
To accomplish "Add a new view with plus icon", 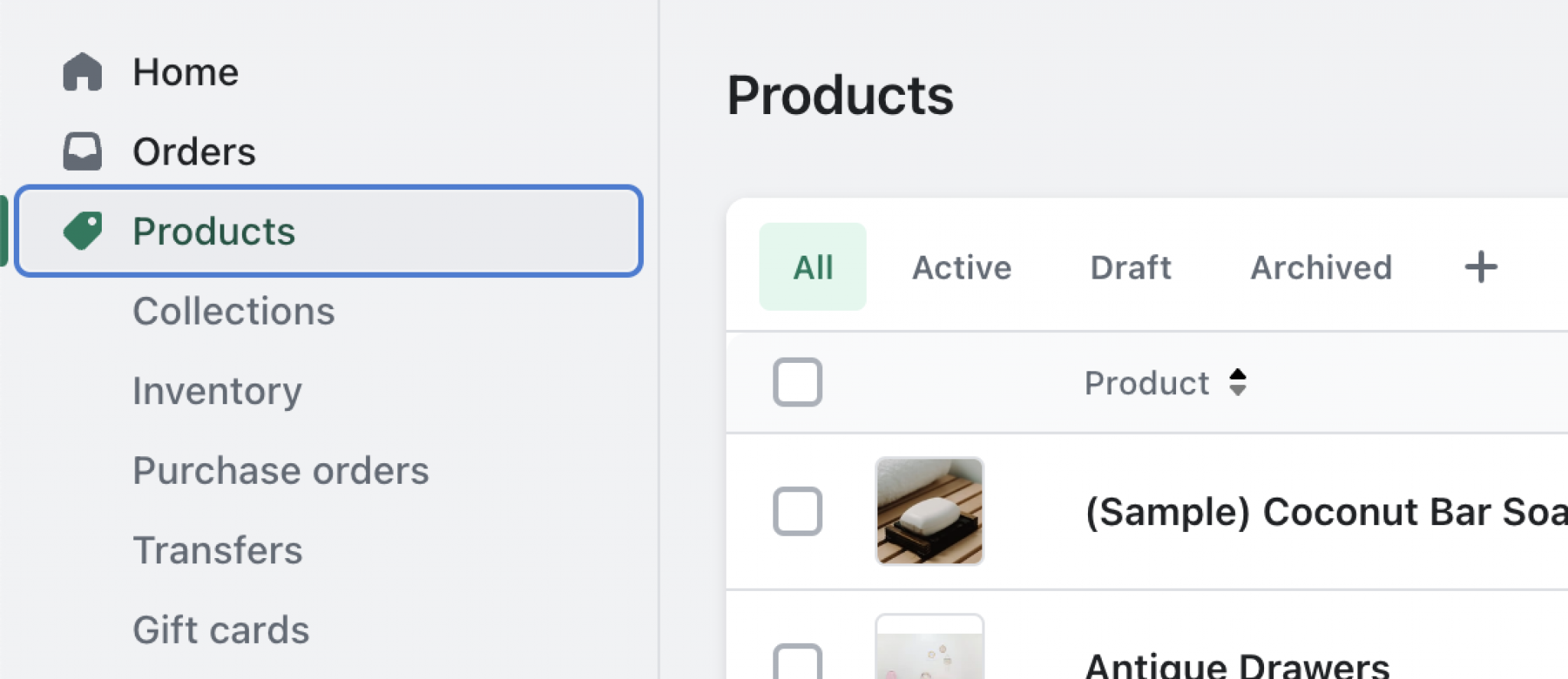I will pos(1481,267).
